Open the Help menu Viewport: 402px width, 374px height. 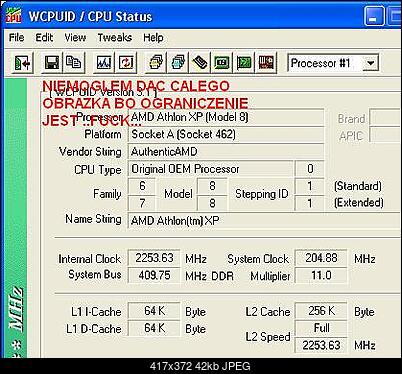153,37
